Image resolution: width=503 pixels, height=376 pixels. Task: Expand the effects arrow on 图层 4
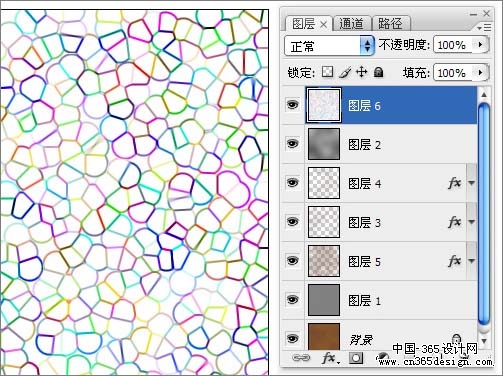471,183
